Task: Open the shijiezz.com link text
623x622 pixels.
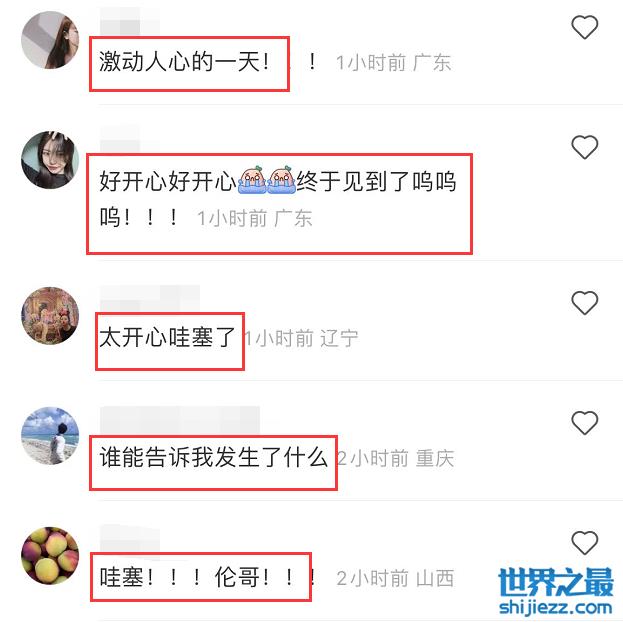Action: (x=555, y=608)
